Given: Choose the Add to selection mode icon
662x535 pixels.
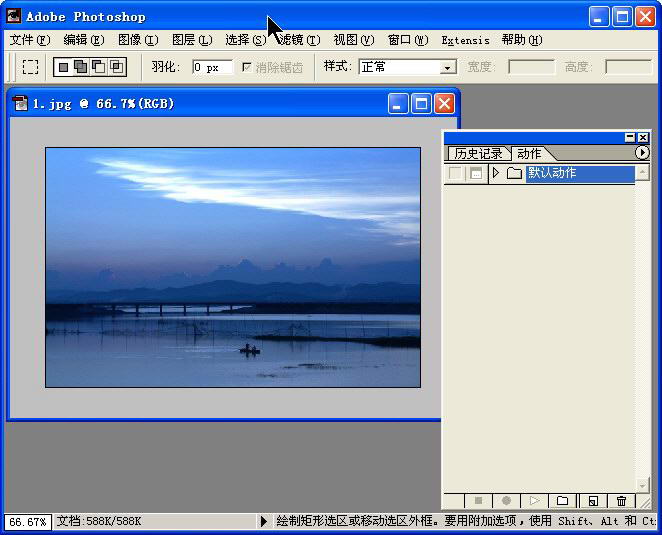Looking at the screenshot, I should pos(81,67).
